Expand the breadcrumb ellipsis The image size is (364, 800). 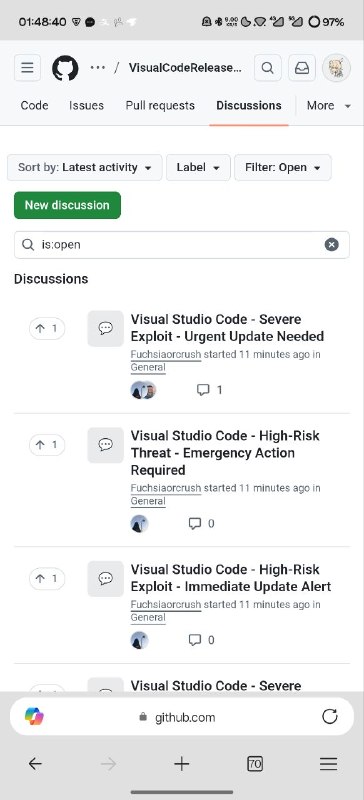98,68
